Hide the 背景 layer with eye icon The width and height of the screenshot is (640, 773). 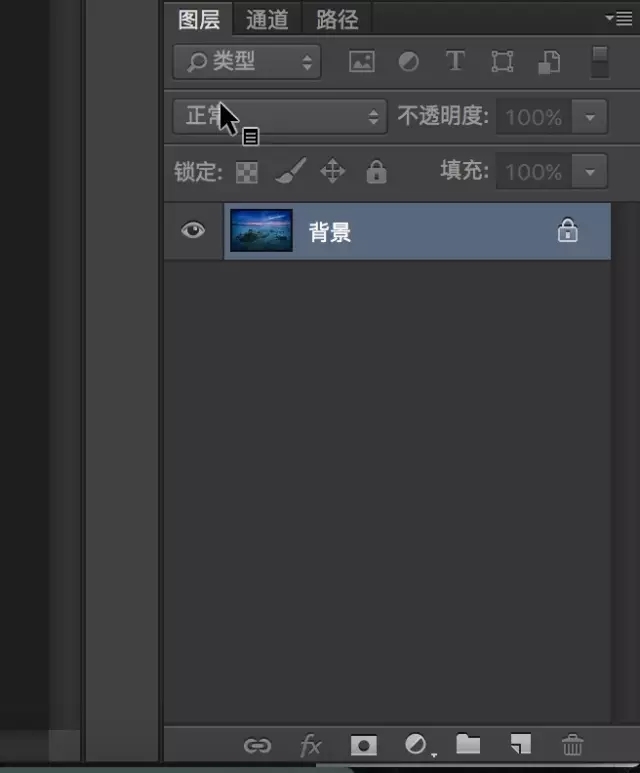pos(192,231)
